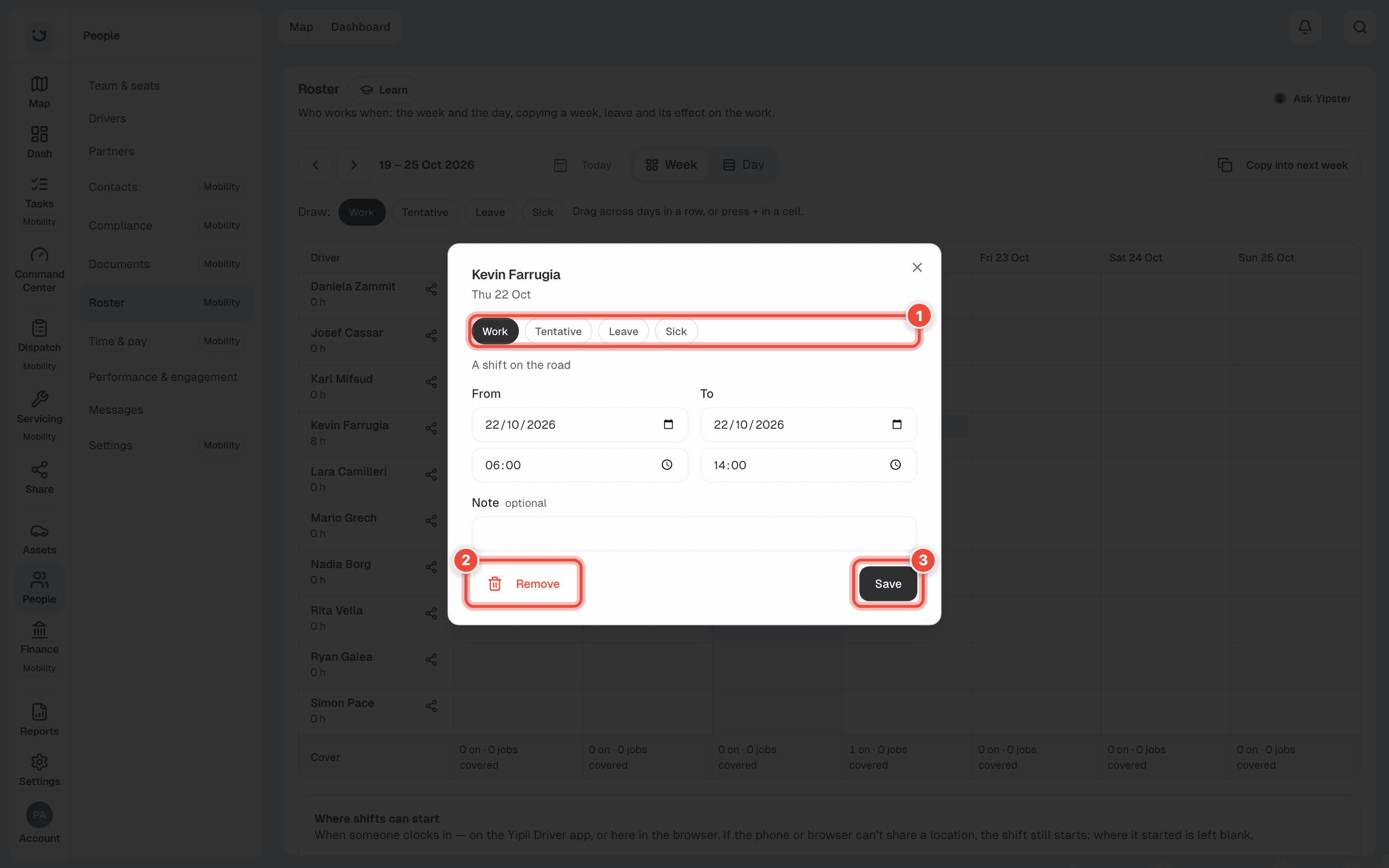The height and width of the screenshot is (868, 1389).
Task: Select Work type in shift dialog
Action: click(x=495, y=331)
